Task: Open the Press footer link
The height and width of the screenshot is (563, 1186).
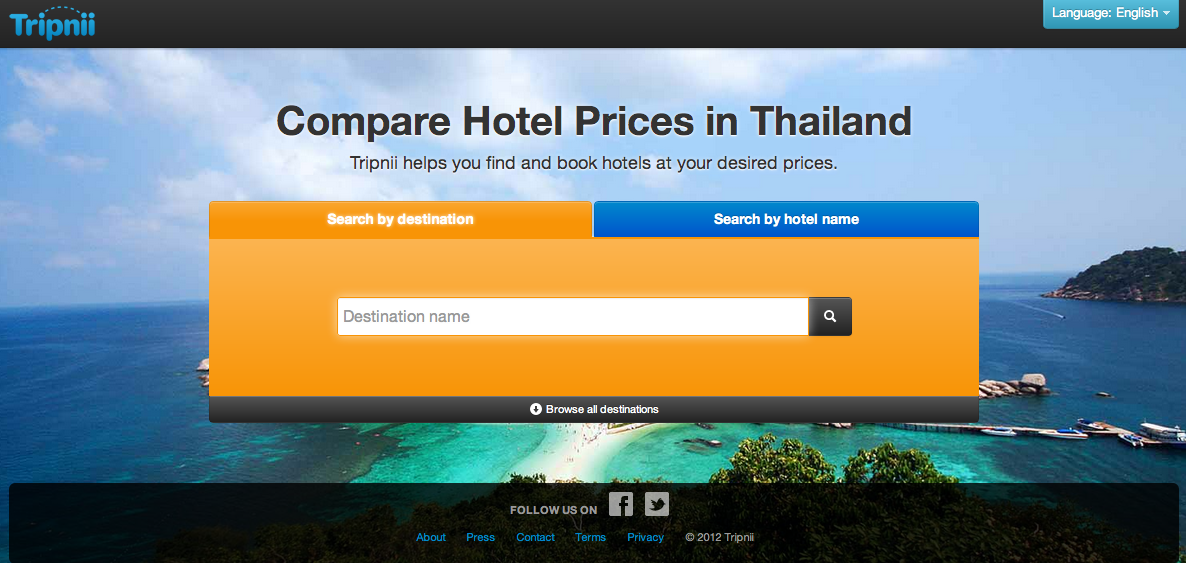Action: (480, 537)
